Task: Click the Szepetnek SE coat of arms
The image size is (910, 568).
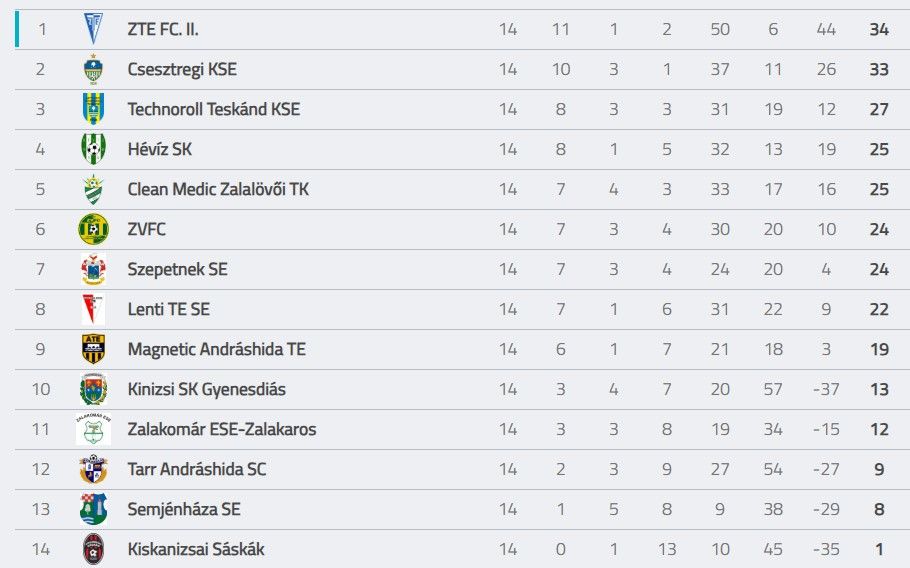Action: 93,269
